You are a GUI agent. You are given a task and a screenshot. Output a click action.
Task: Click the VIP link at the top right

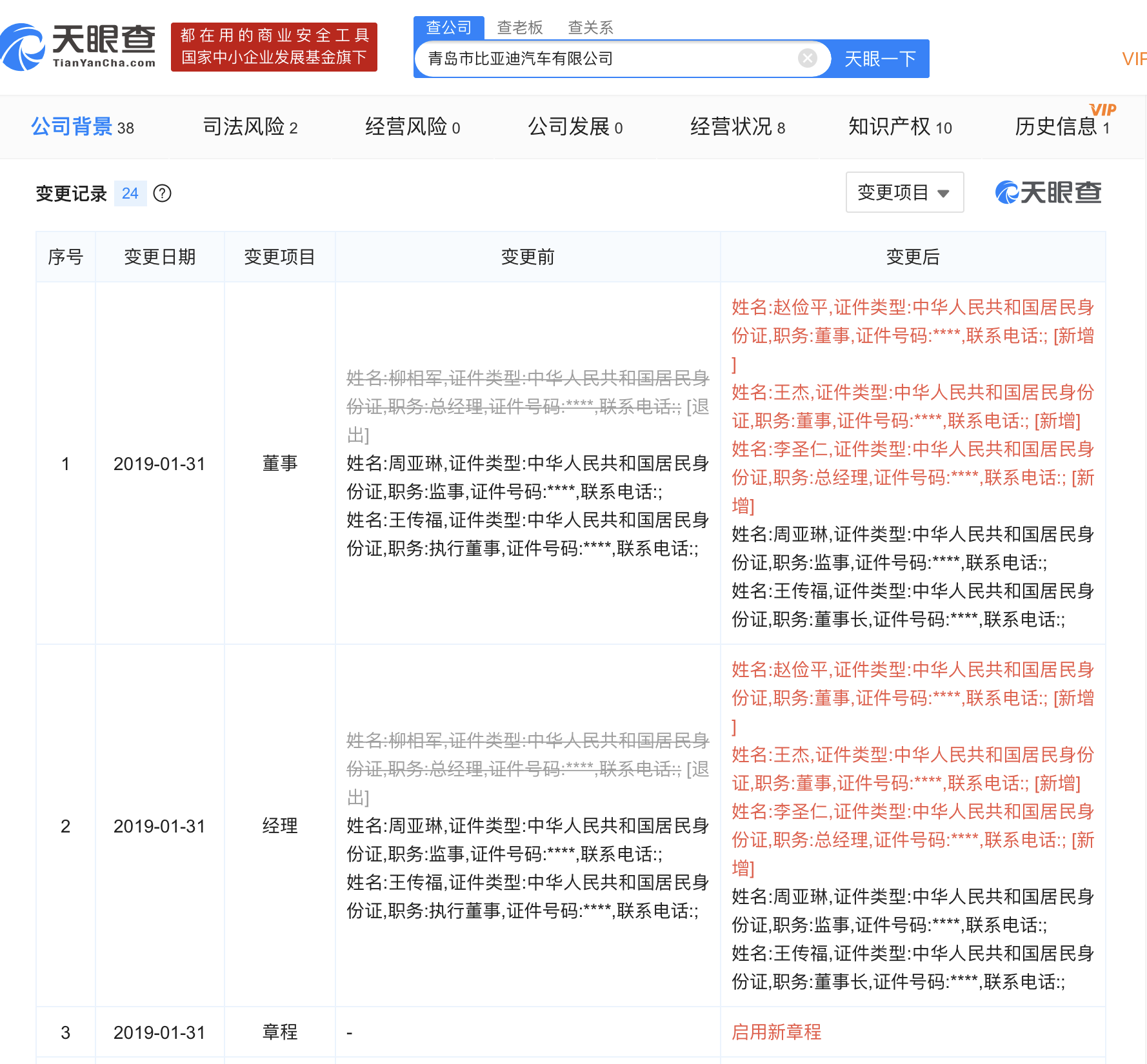click(x=1134, y=59)
